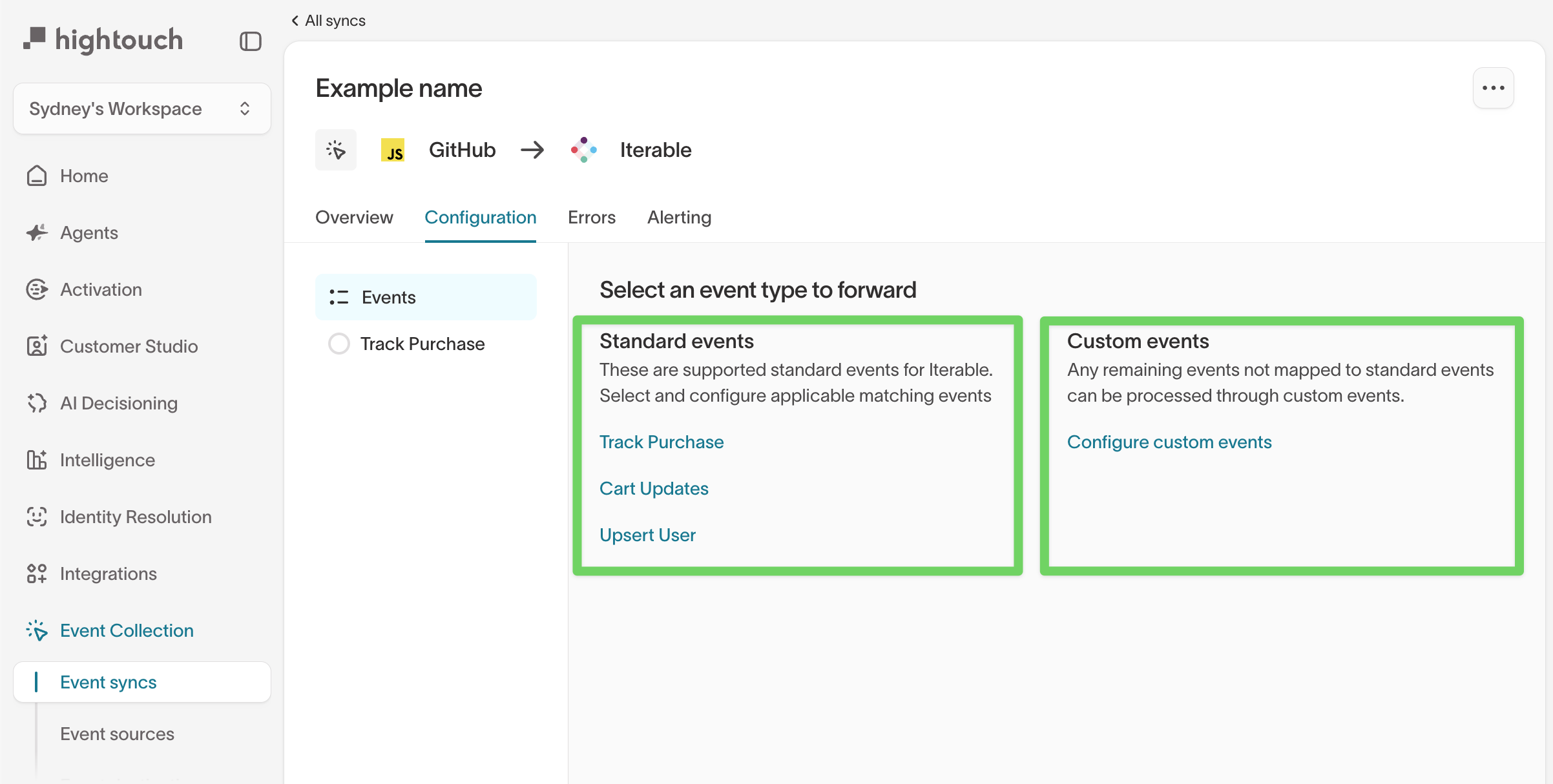Open Identity Resolution face icon
1553x784 pixels.
37,517
